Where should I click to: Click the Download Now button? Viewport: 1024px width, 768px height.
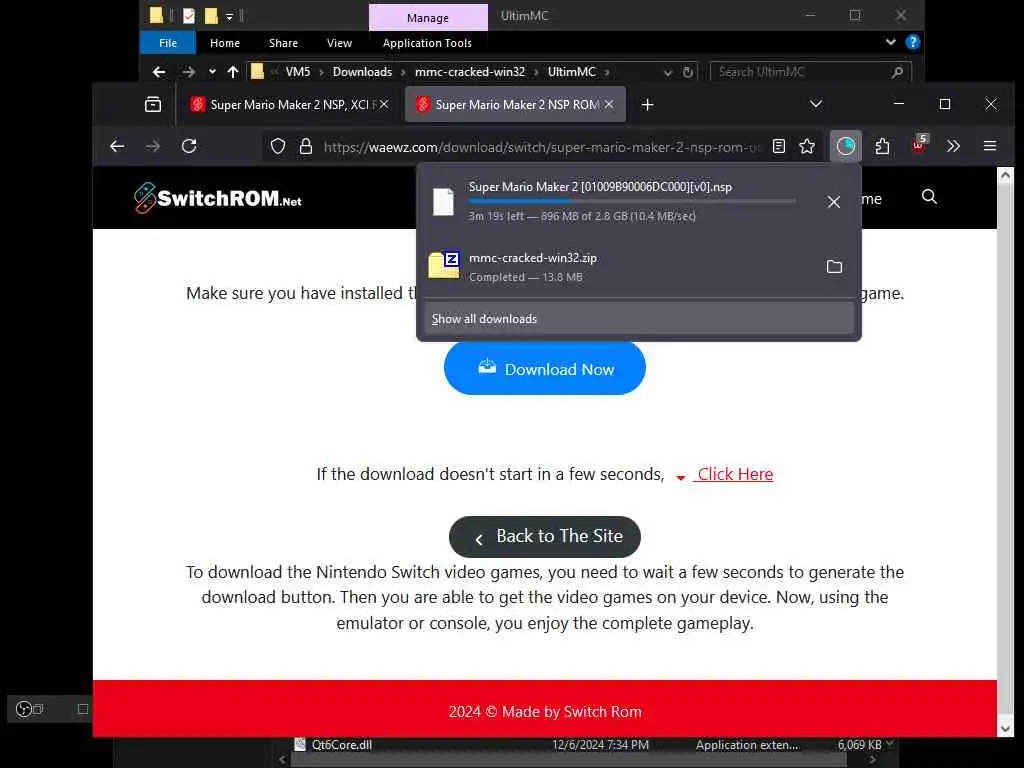tap(545, 368)
